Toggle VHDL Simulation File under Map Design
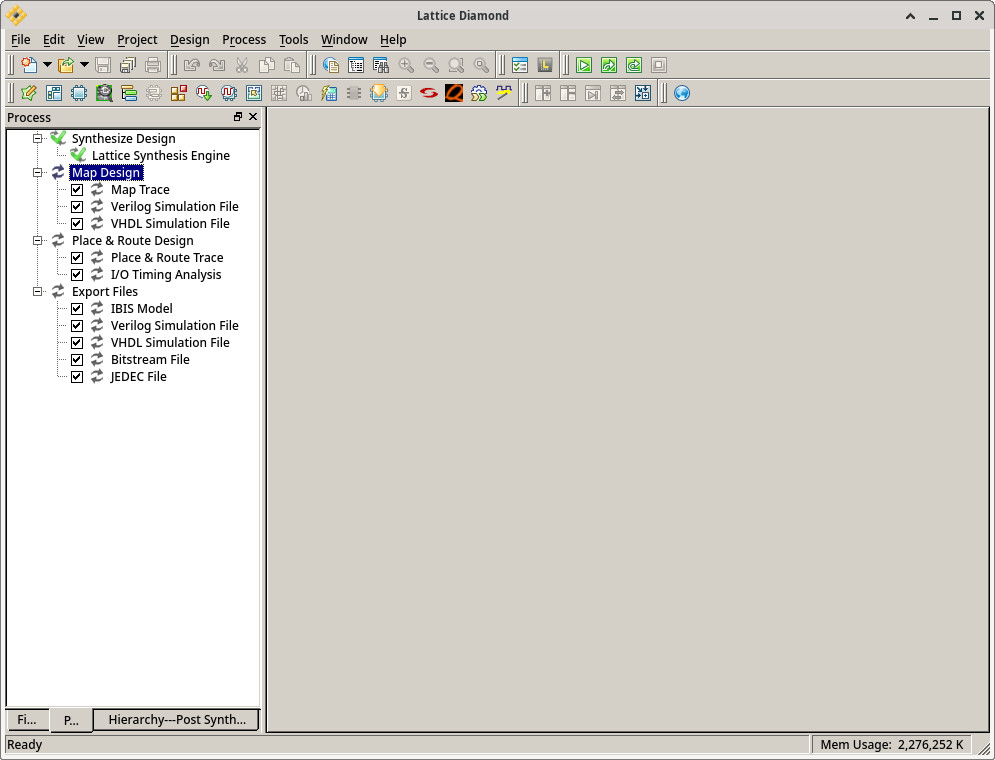The image size is (995, 760). pos(77,224)
